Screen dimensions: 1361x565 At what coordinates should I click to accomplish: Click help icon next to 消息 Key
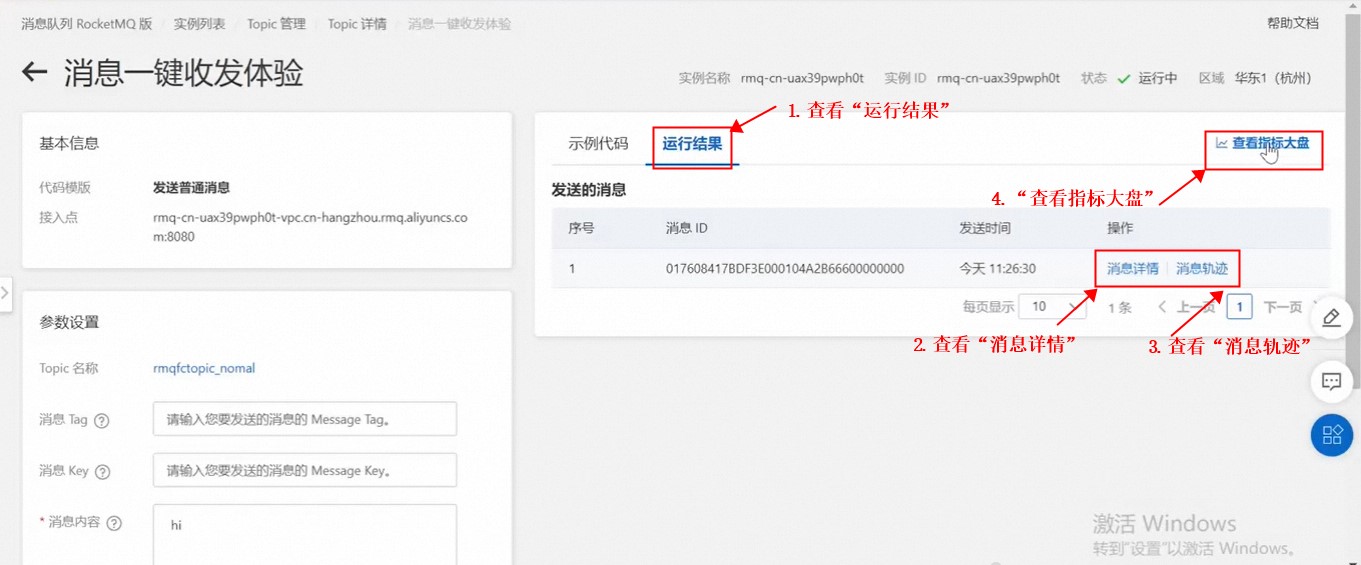[102, 472]
